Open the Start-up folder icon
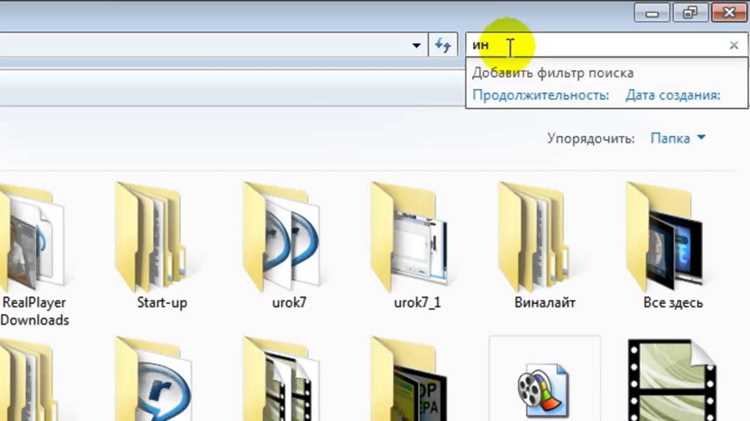 [x=150, y=237]
